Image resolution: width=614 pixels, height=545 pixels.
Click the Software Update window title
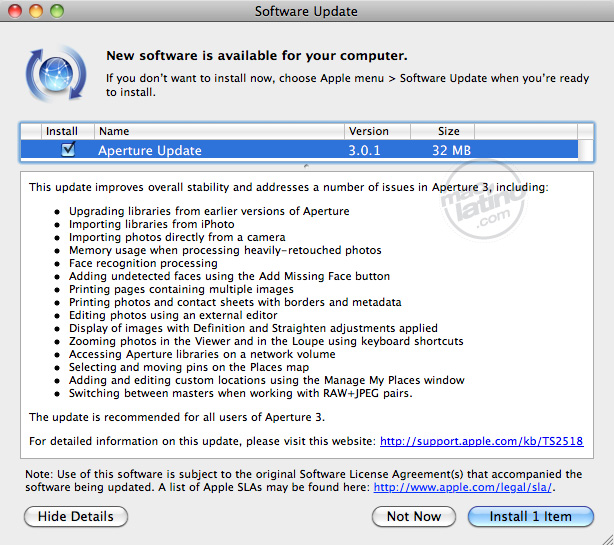(306, 11)
